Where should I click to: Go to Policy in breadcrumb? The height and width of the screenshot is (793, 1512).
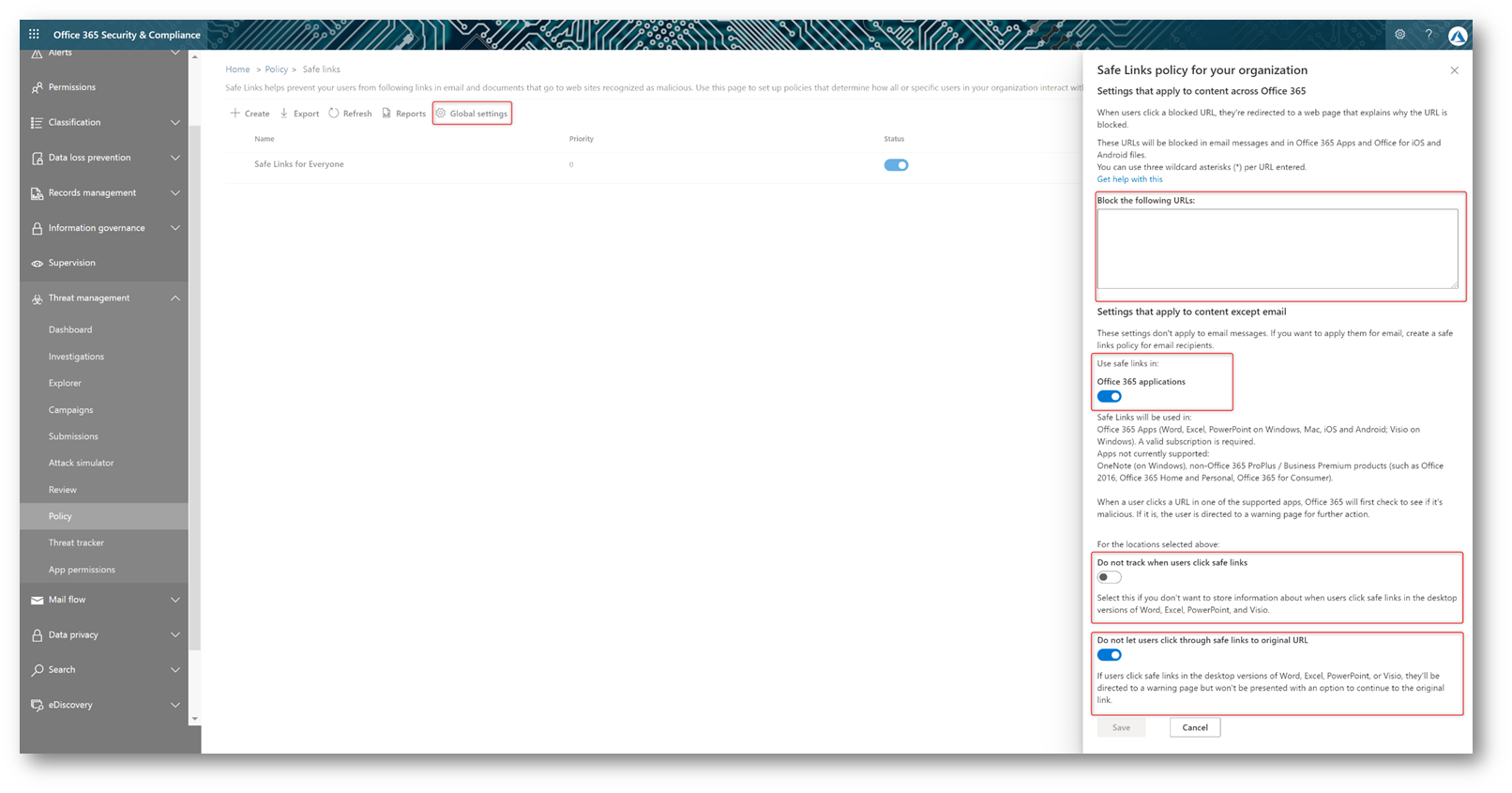[277, 69]
